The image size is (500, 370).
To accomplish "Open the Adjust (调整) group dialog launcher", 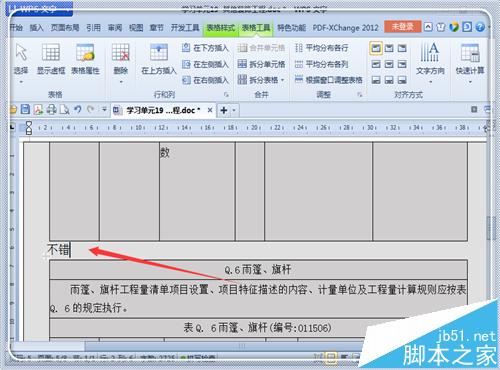I will point(360,95).
